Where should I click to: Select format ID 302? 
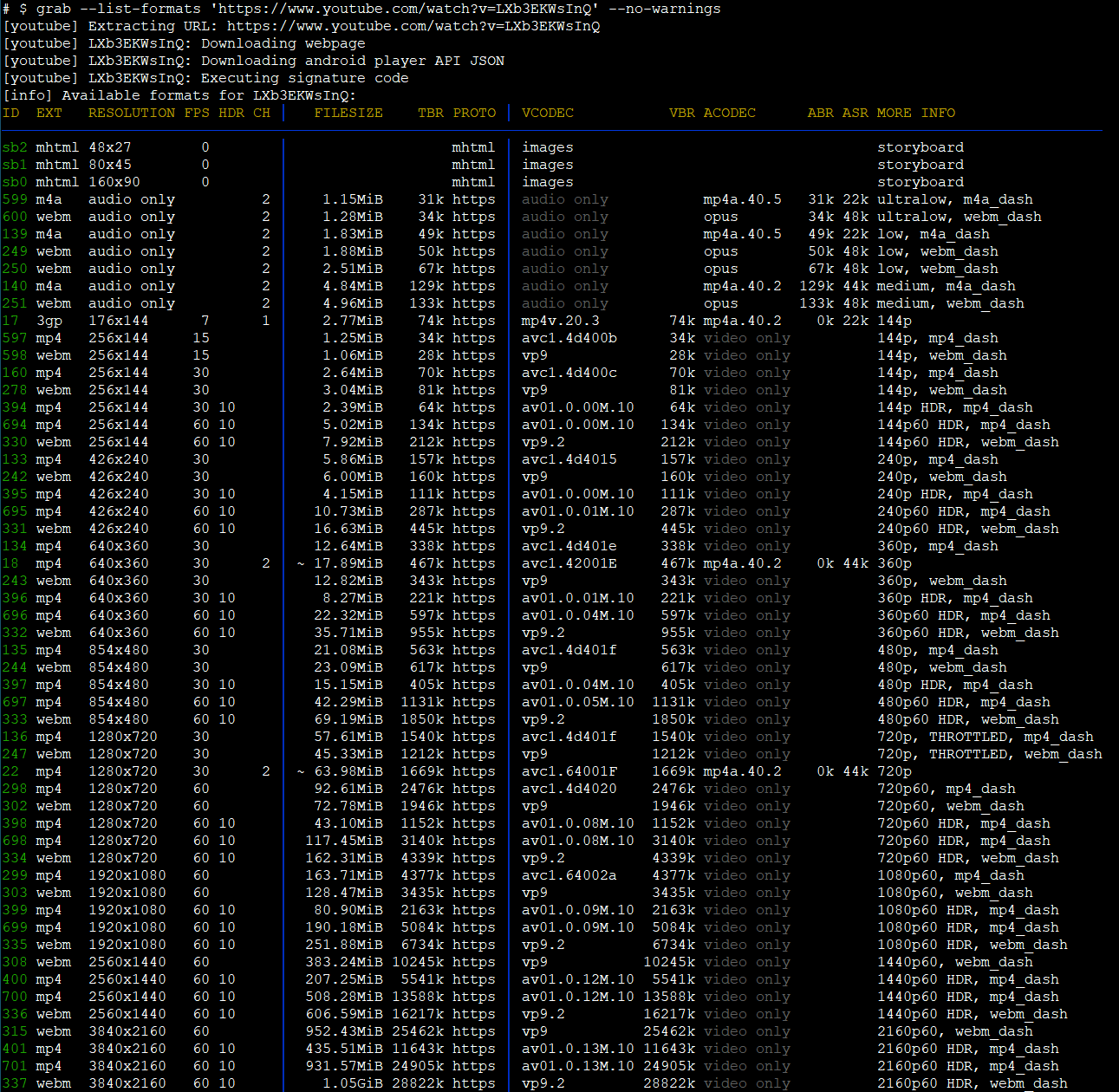(x=15, y=806)
